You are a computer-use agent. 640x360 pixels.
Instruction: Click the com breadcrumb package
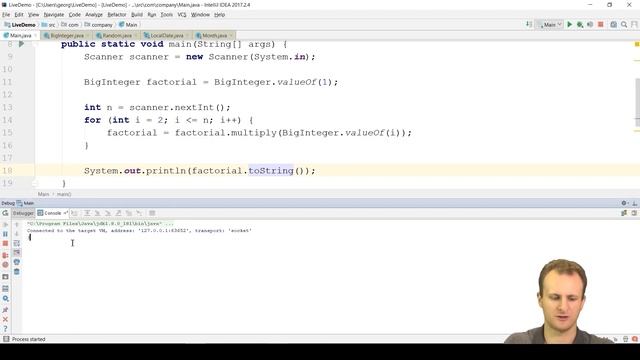click(x=70, y=25)
